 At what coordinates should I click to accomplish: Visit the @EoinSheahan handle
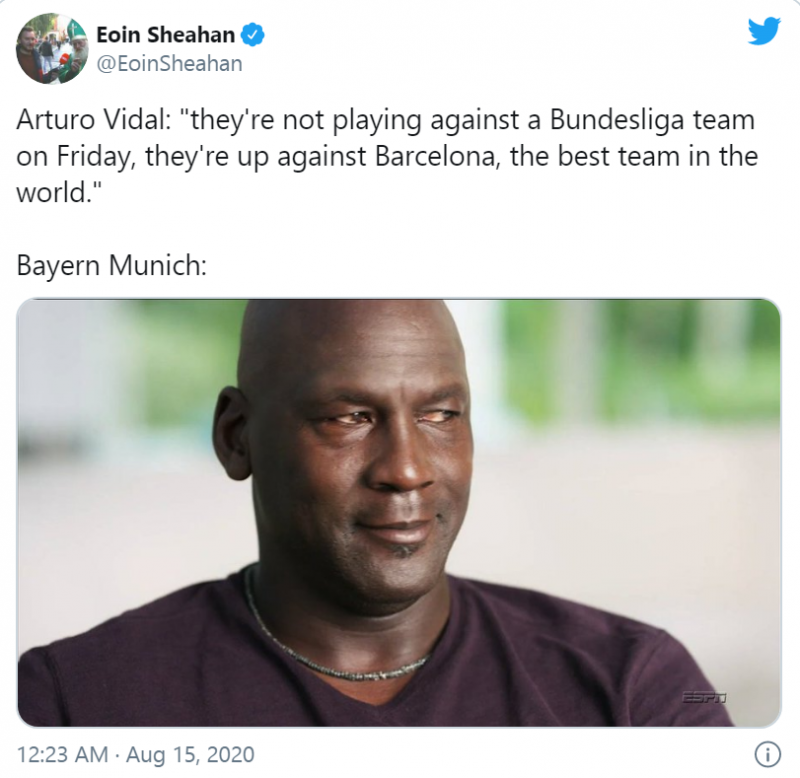coord(169,64)
